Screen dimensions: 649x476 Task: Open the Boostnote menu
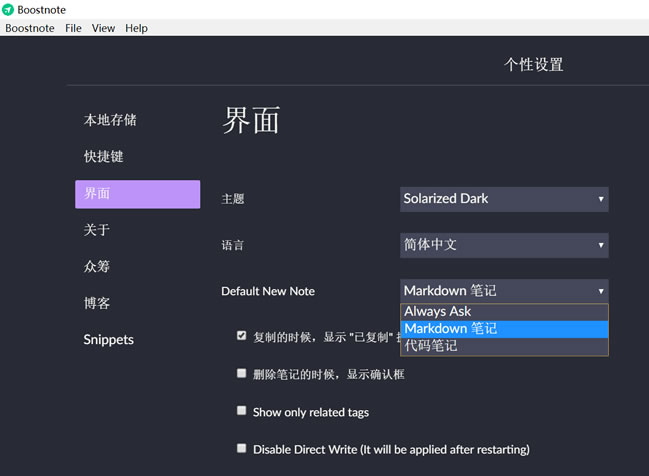point(30,28)
